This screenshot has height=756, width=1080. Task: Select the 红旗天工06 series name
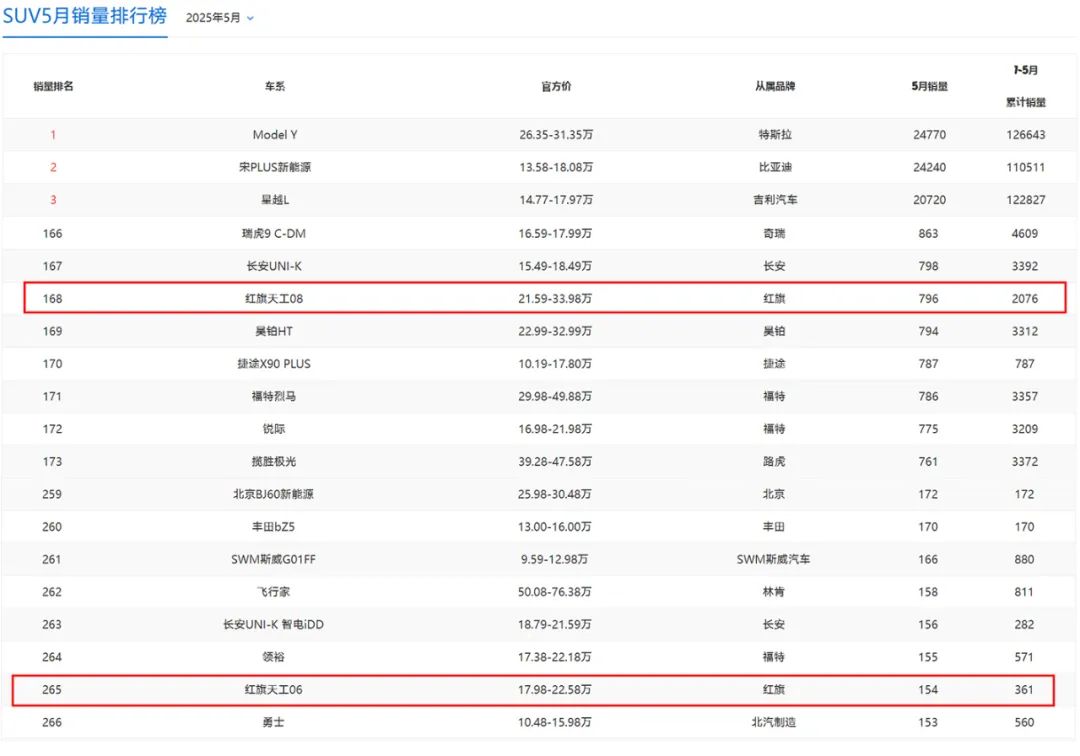tap(273, 689)
